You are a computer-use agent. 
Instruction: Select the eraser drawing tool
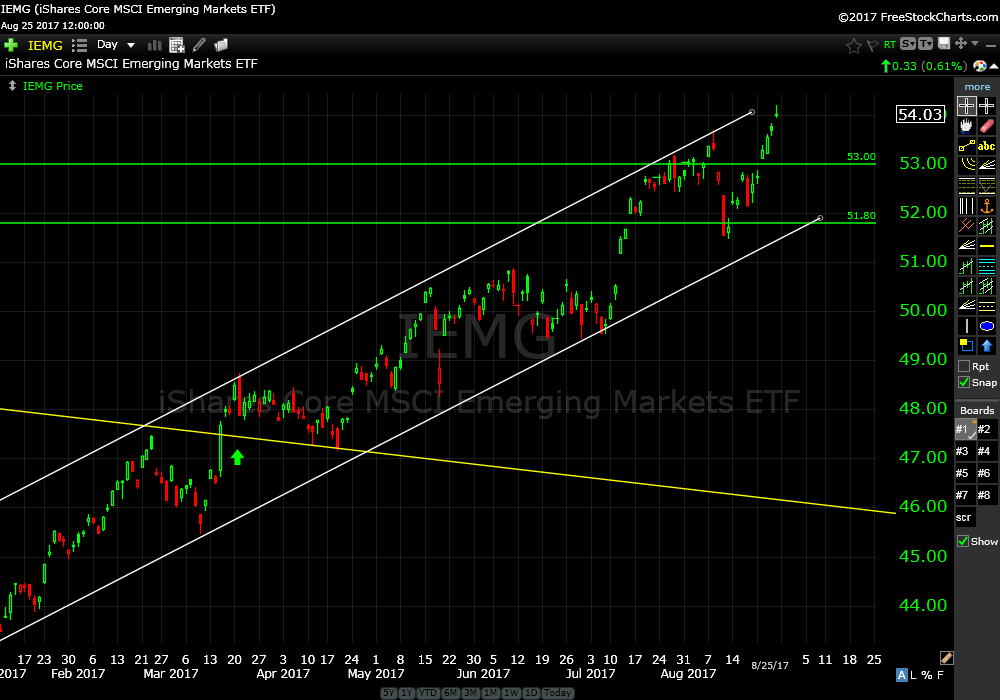click(986, 128)
